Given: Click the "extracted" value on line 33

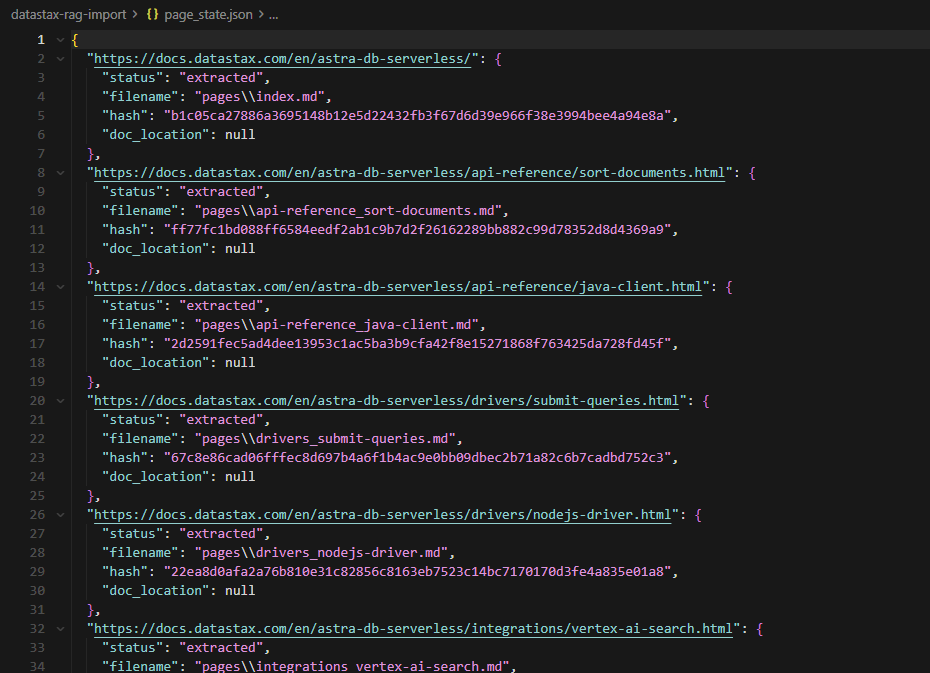Looking at the screenshot, I should 221,648.
